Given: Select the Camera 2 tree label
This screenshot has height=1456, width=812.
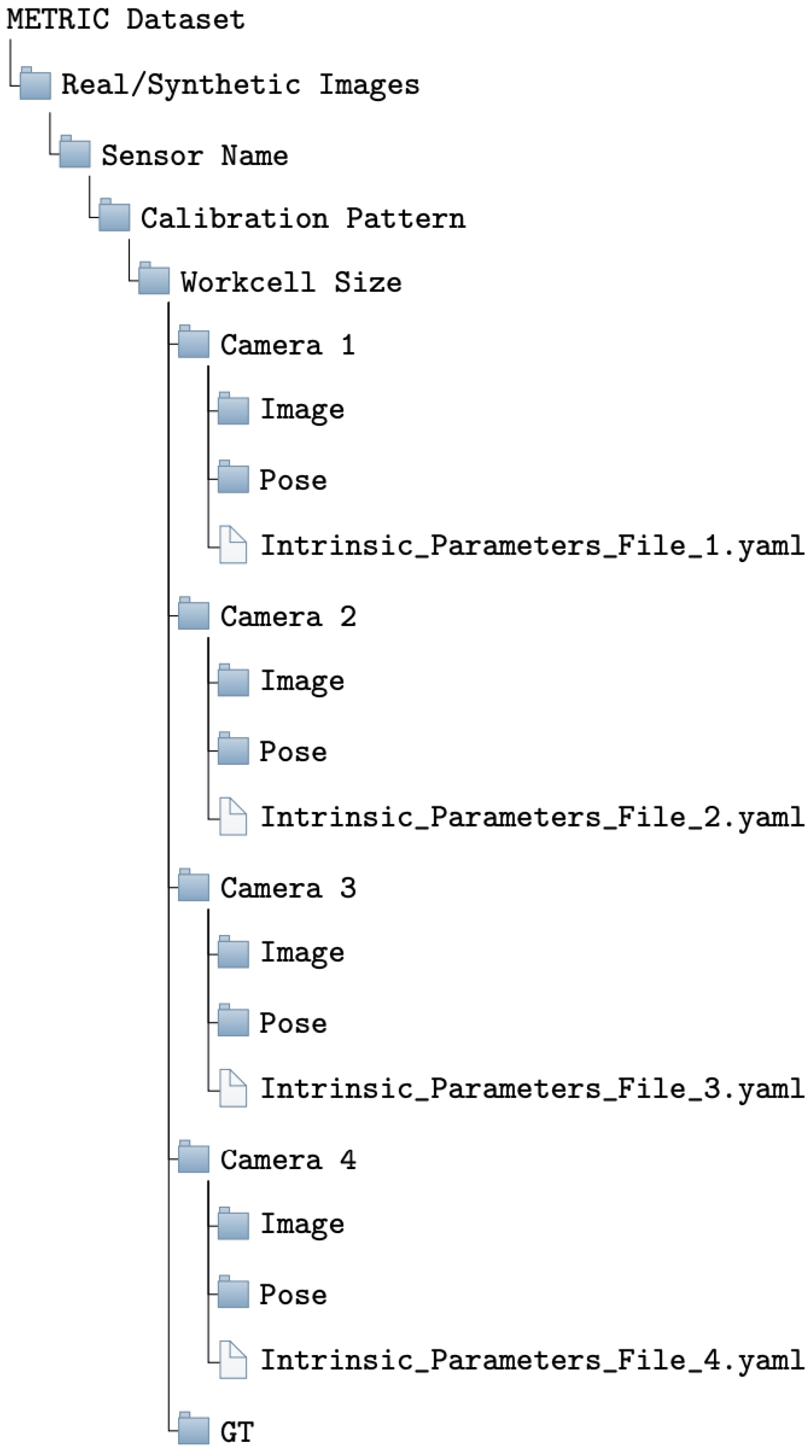Looking at the screenshot, I should [x=288, y=617].
